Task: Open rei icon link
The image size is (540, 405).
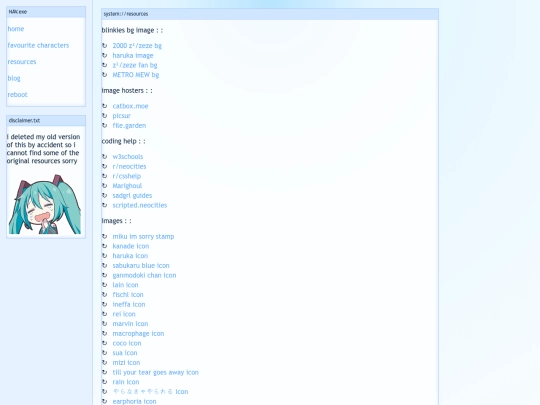Action: click(x=124, y=314)
